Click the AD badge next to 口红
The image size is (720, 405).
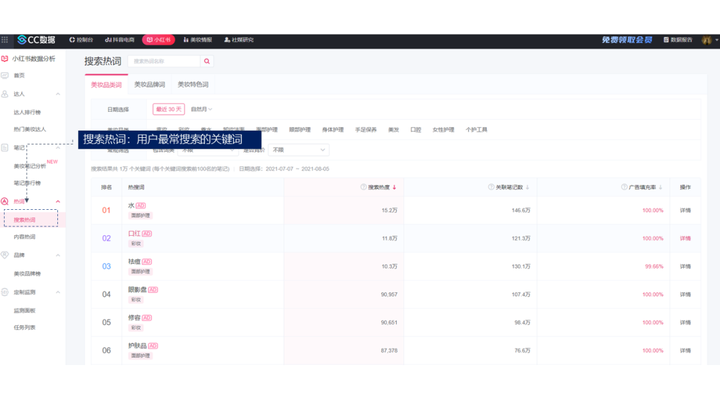147,234
